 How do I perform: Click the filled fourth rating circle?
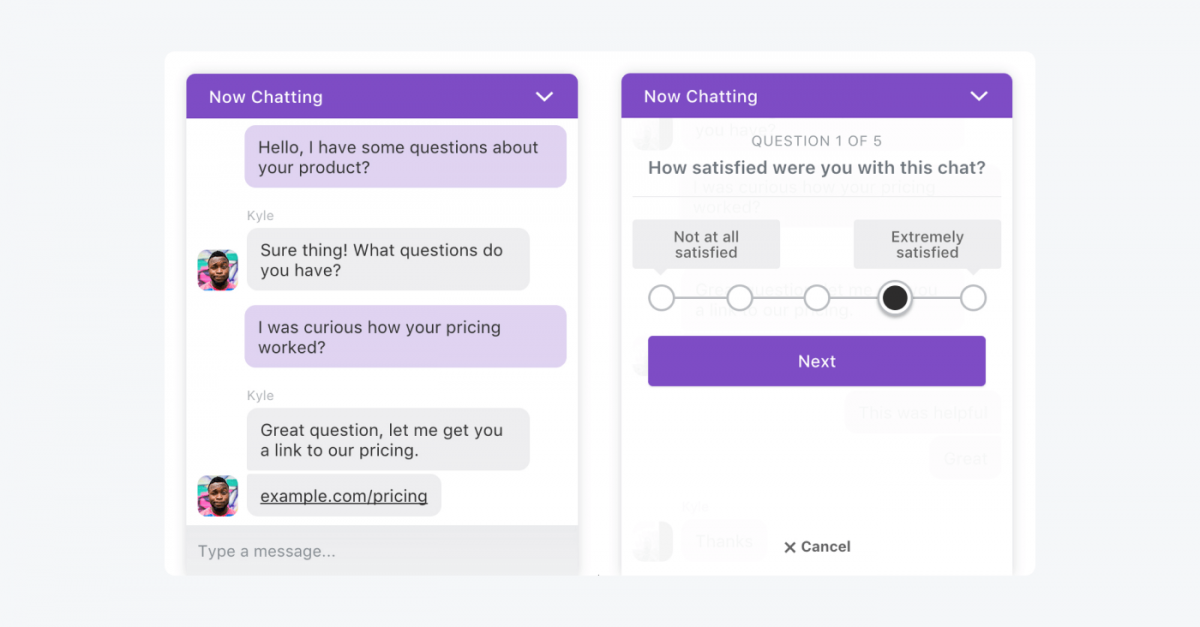[895, 298]
